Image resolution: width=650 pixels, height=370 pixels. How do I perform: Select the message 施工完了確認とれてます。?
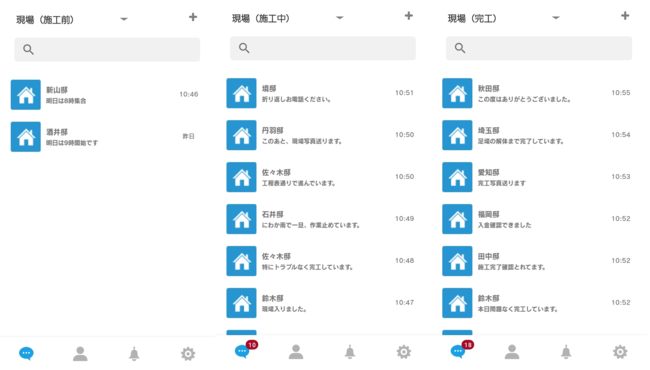[x=512, y=267]
